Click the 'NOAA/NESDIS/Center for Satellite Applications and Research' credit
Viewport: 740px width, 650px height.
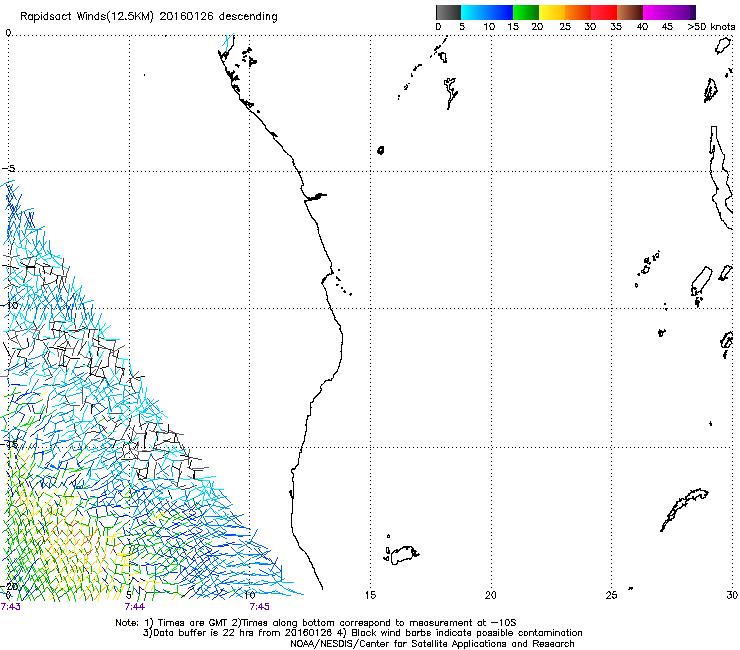[432, 643]
